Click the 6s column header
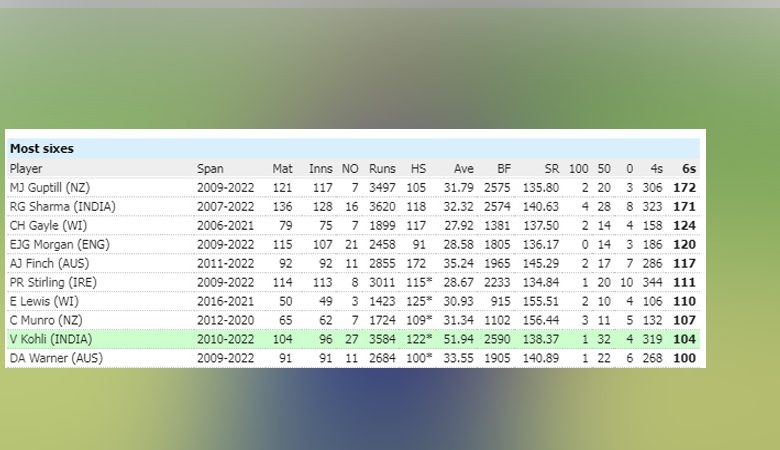 688,169
